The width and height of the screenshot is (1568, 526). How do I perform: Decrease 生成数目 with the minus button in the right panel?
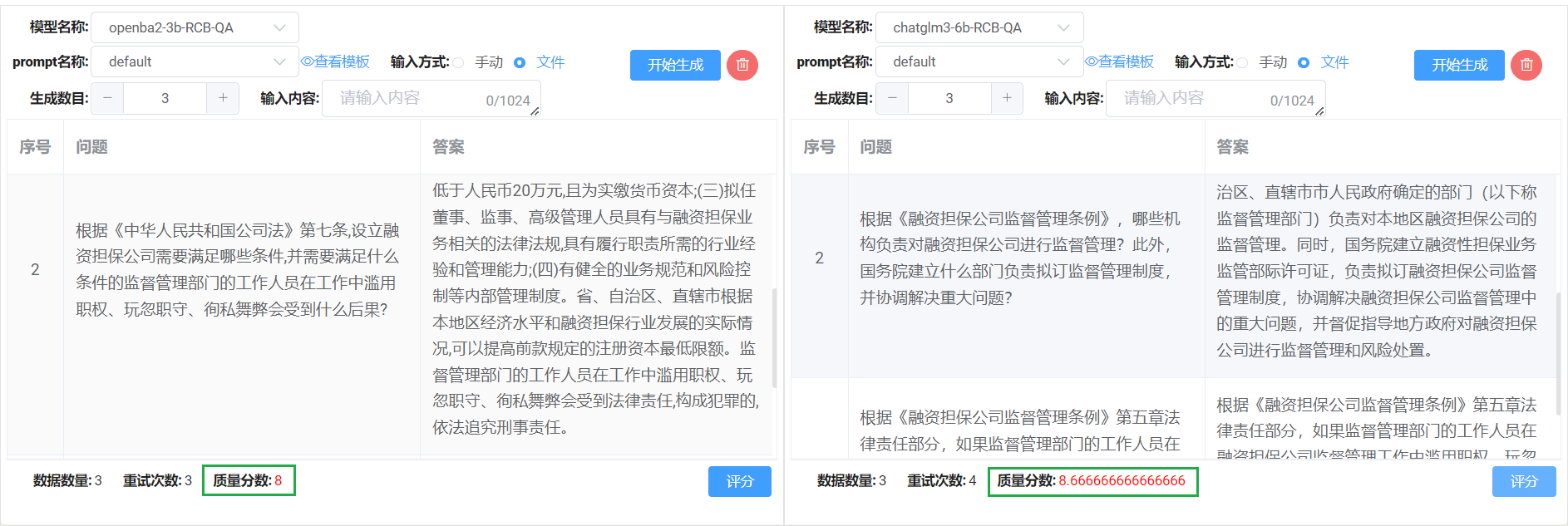pyautogui.click(x=892, y=98)
